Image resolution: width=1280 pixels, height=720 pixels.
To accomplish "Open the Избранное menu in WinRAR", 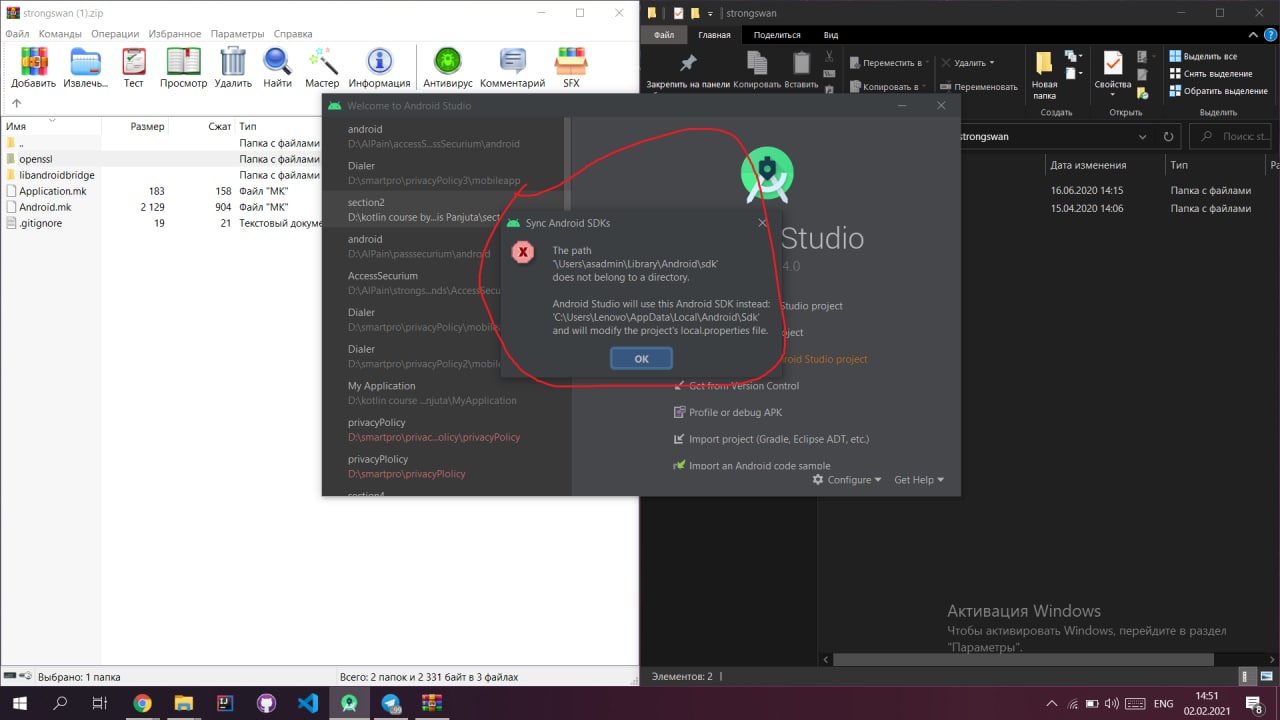I will click(x=175, y=33).
